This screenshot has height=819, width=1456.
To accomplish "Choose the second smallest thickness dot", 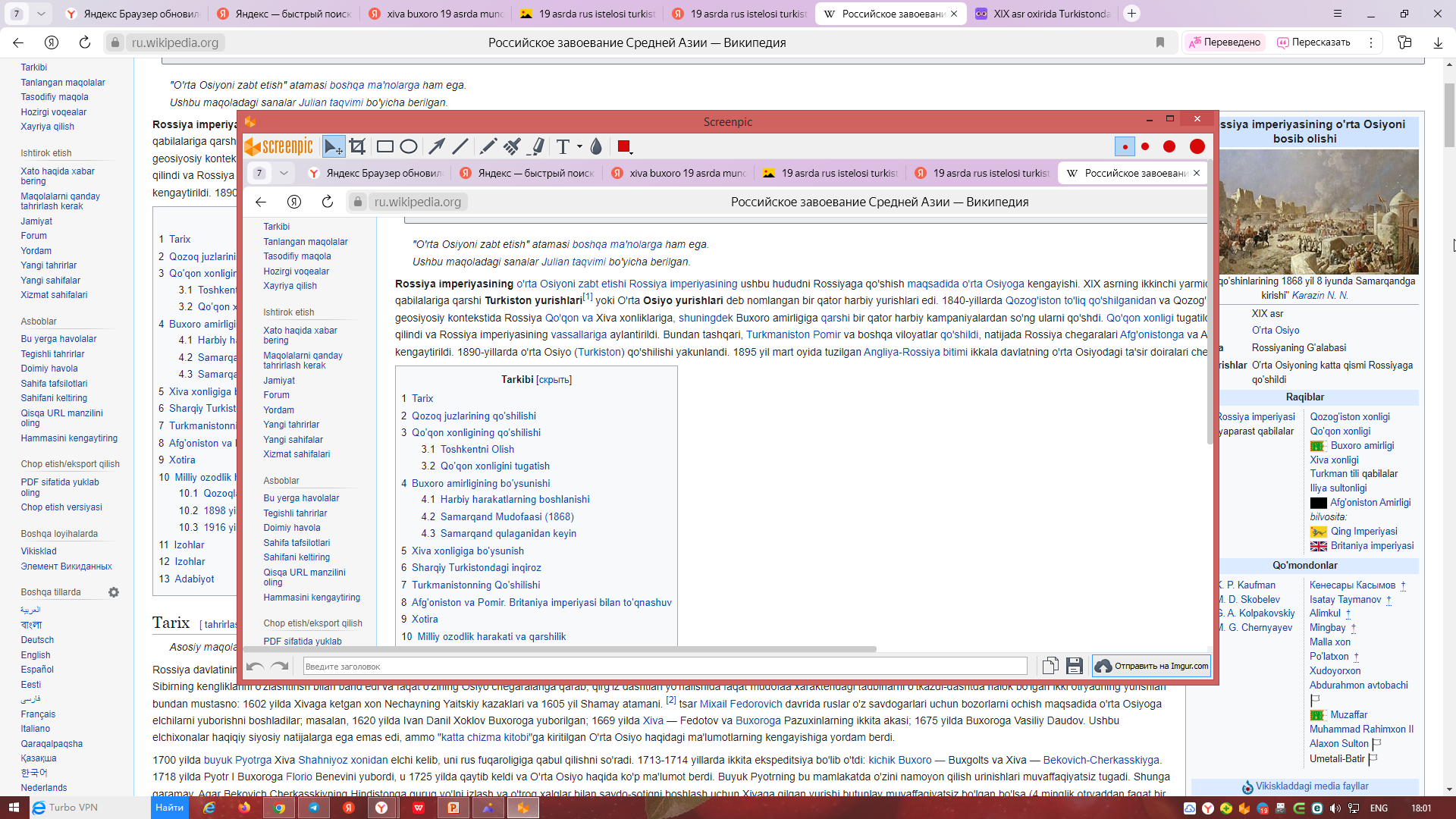I will (1145, 146).
